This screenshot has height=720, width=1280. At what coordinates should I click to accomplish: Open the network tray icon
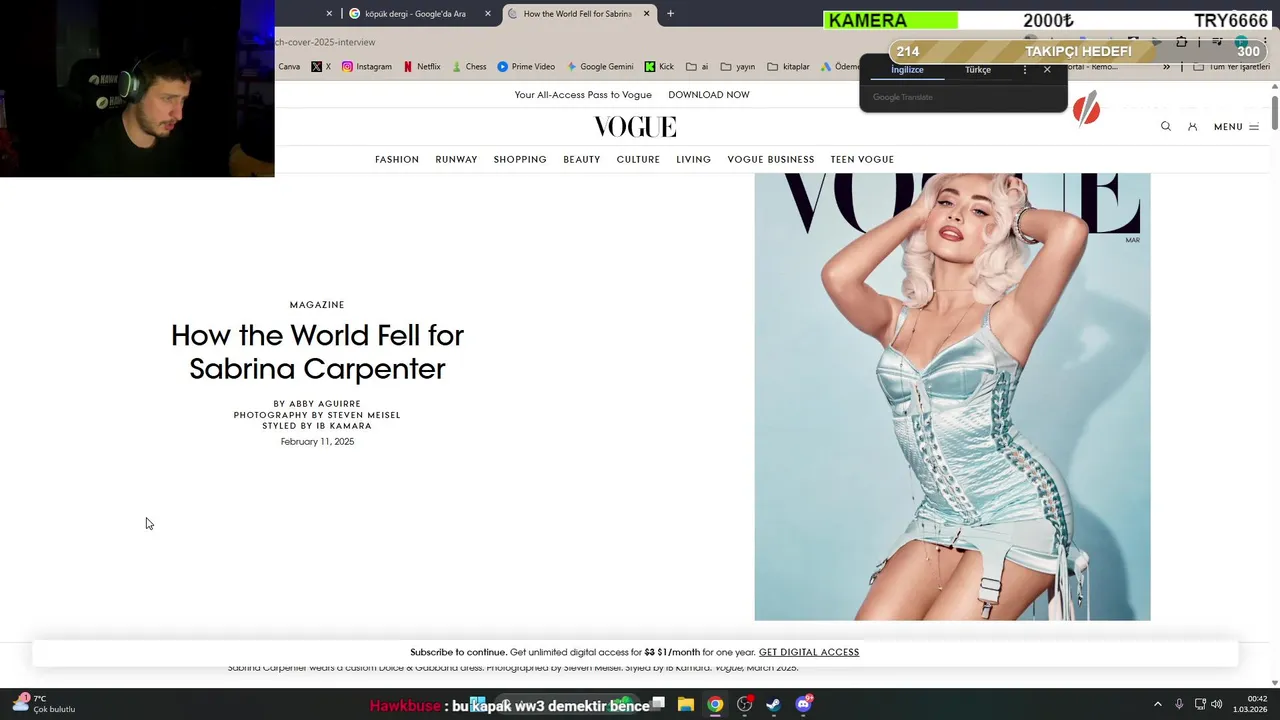click(x=1200, y=704)
